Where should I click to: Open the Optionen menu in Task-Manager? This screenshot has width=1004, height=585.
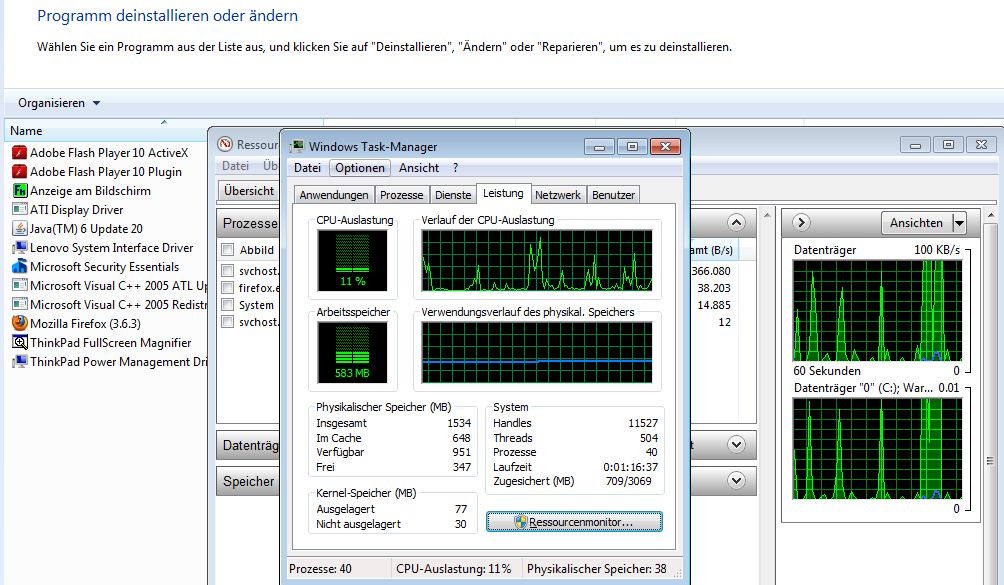360,168
